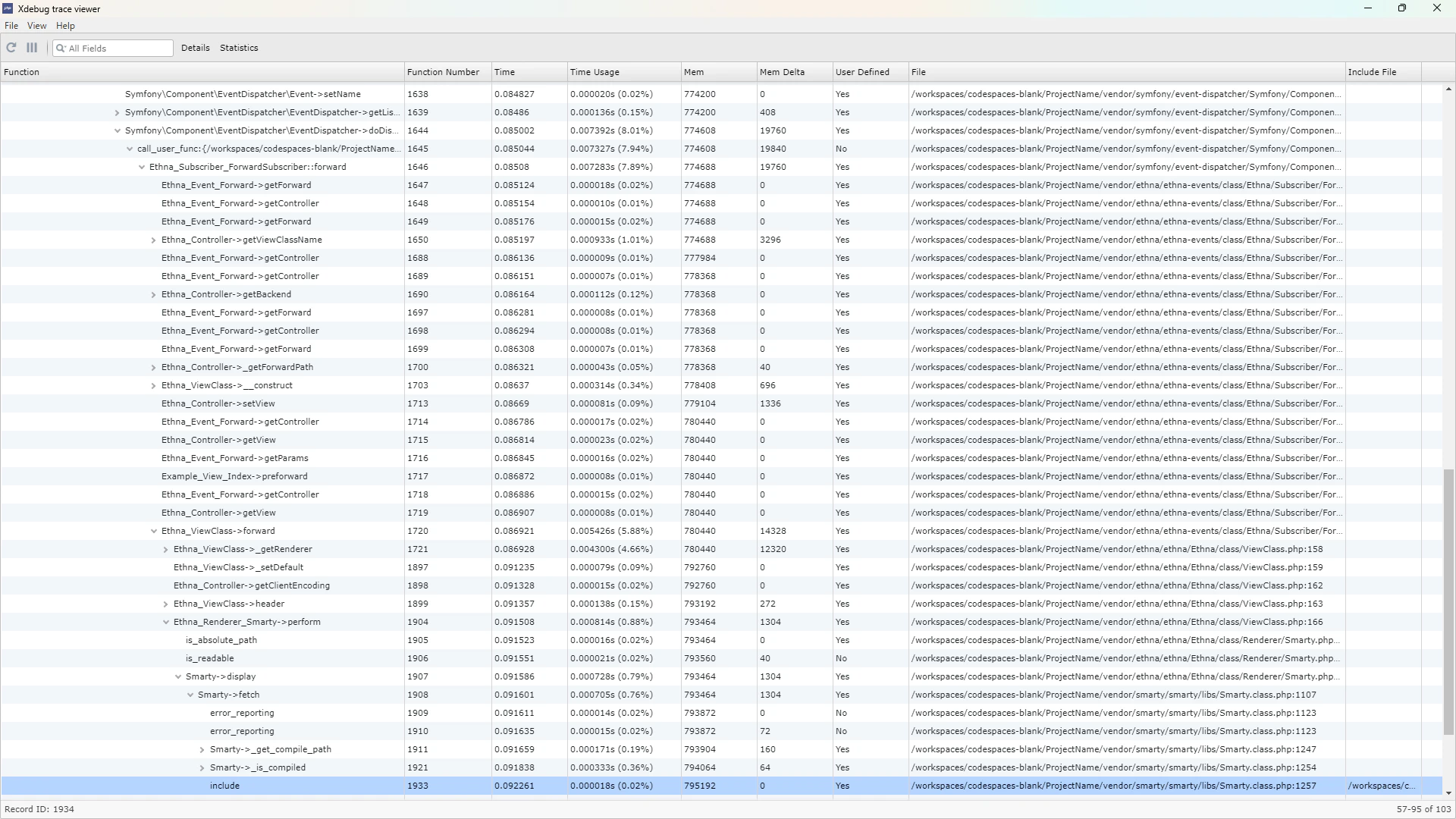This screenshot has width=1456, height=819.
Task: Click the vertical scrollbar thumb
Action: point(1448,601)
